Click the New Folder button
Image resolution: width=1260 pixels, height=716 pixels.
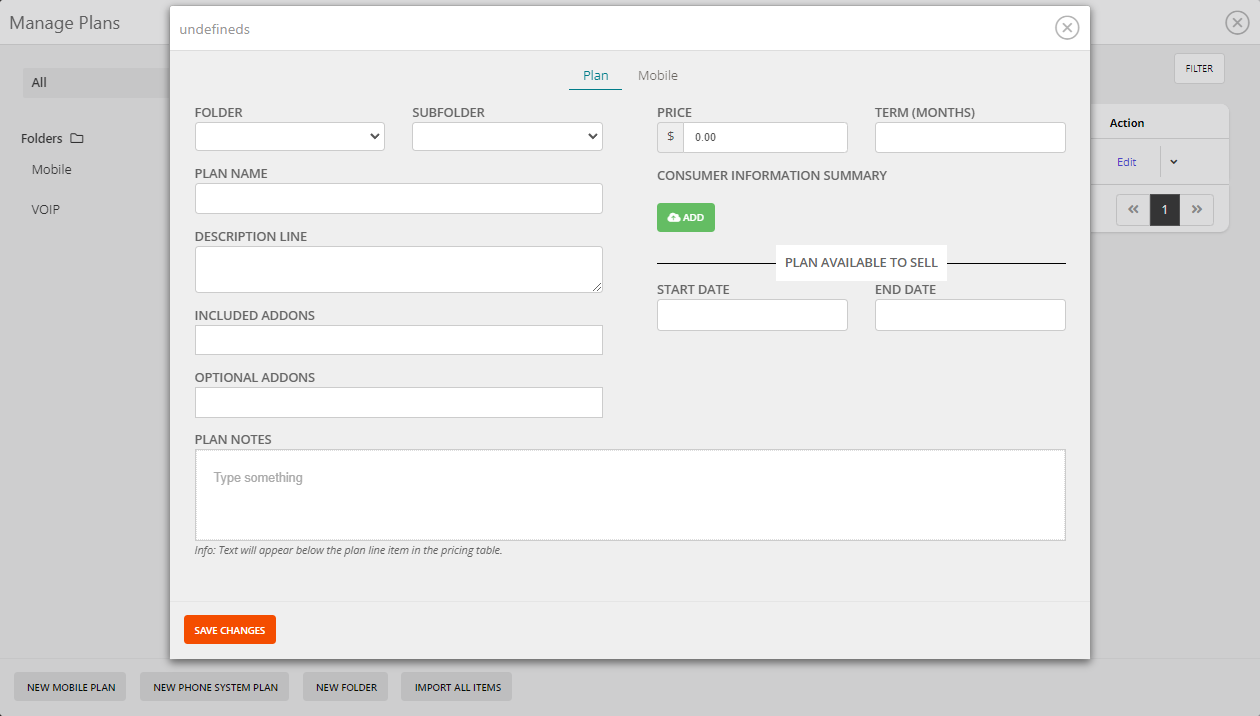[x=345, y=687]
